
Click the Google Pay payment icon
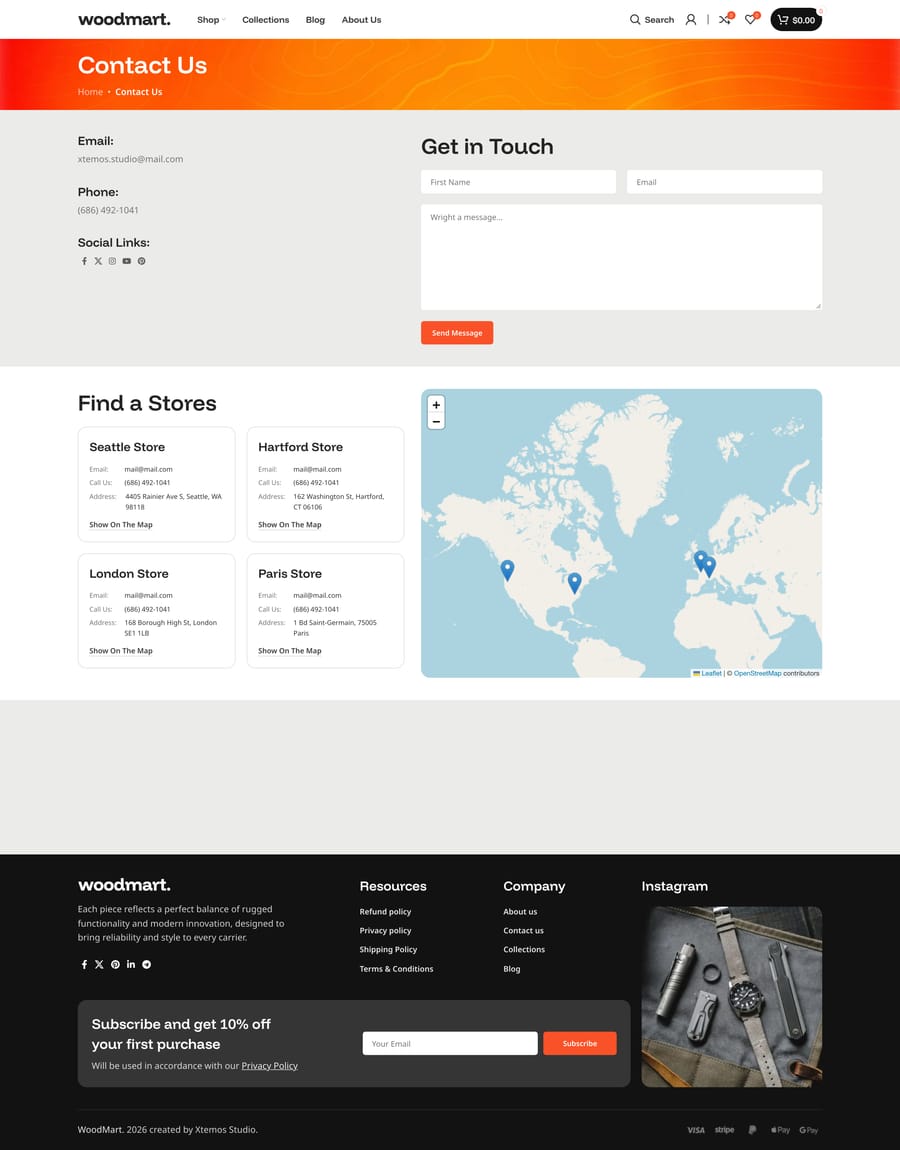click(x=808, y=1130)
